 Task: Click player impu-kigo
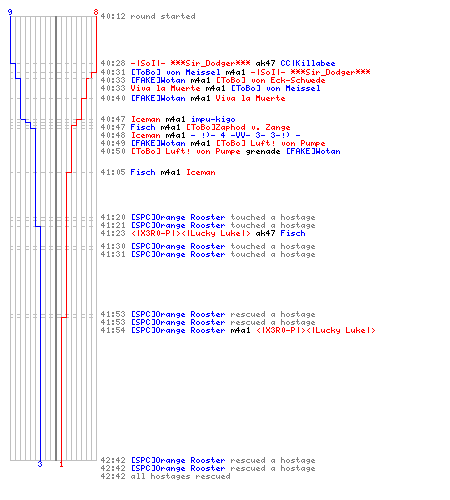pyautogui.click(x=213, y=119)
